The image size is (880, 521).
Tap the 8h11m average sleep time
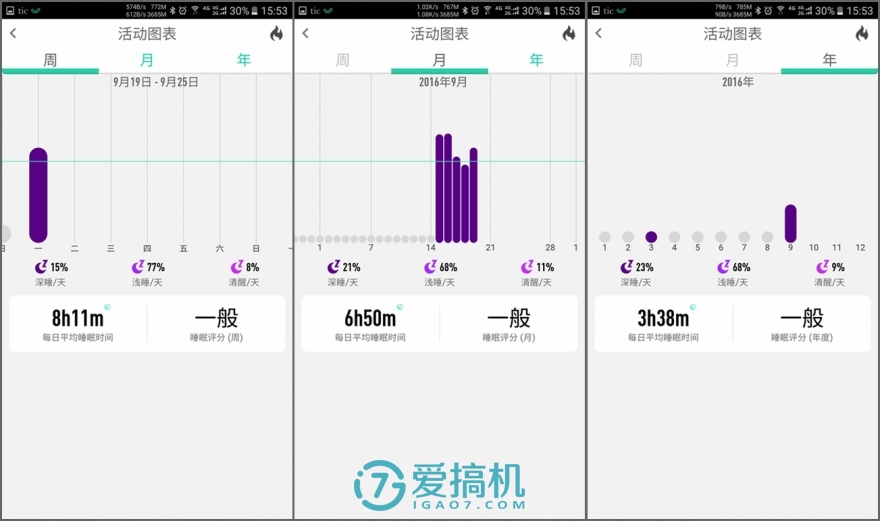point(78,318)
